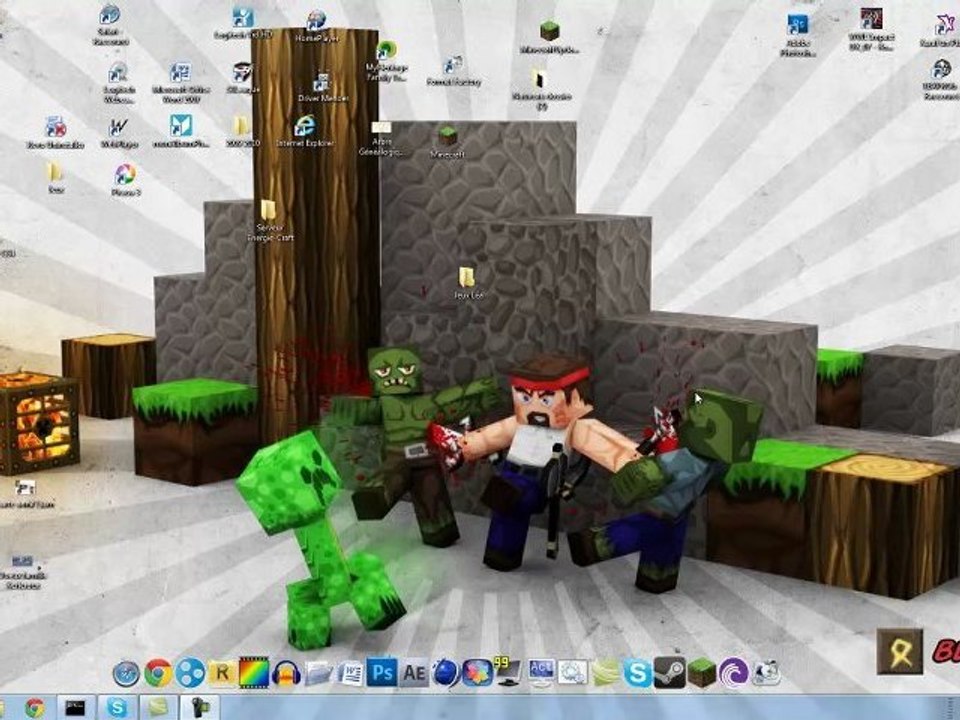Open the teal bookmark desktop shortcut
This screenshot has width=960, height=720.
tap(181, 132)
